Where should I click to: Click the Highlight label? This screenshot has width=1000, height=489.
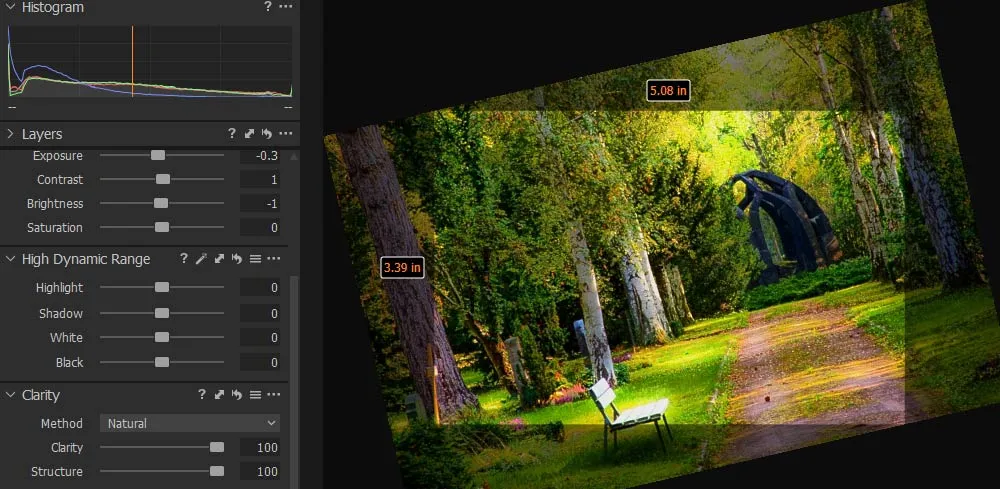click(59, 288)
